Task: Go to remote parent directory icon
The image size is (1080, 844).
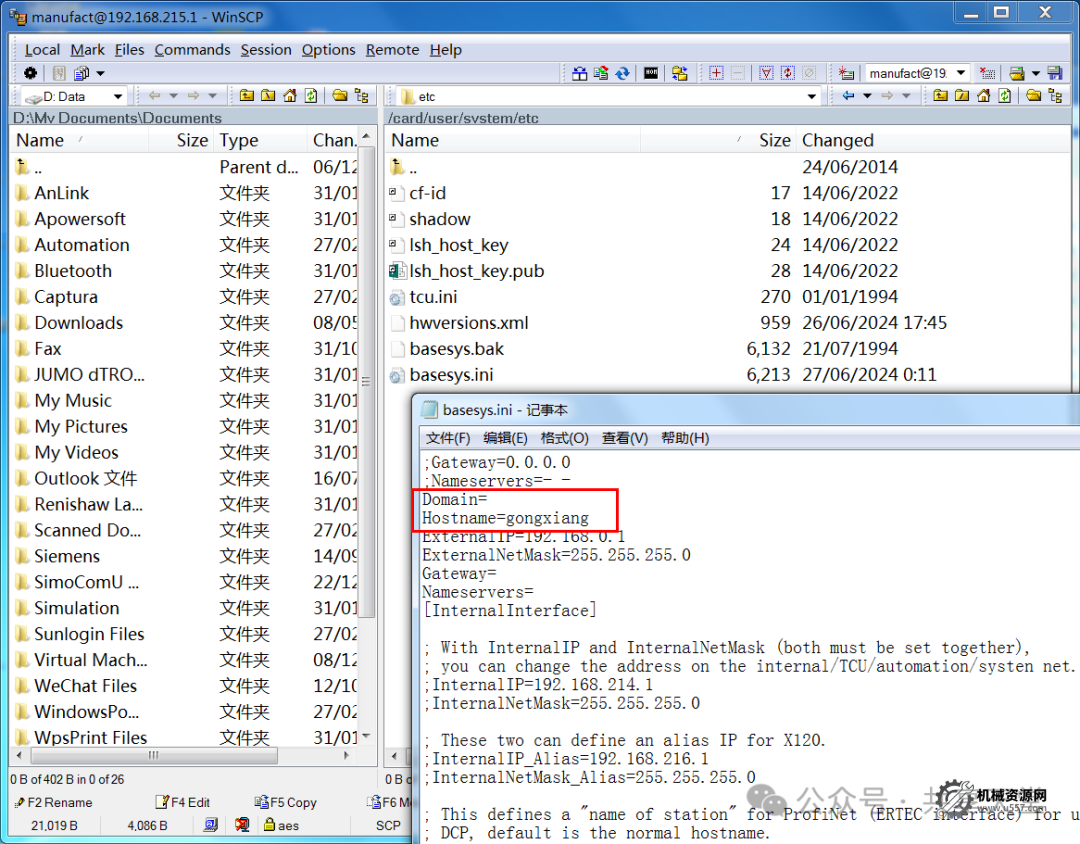Action: (940, 96)
